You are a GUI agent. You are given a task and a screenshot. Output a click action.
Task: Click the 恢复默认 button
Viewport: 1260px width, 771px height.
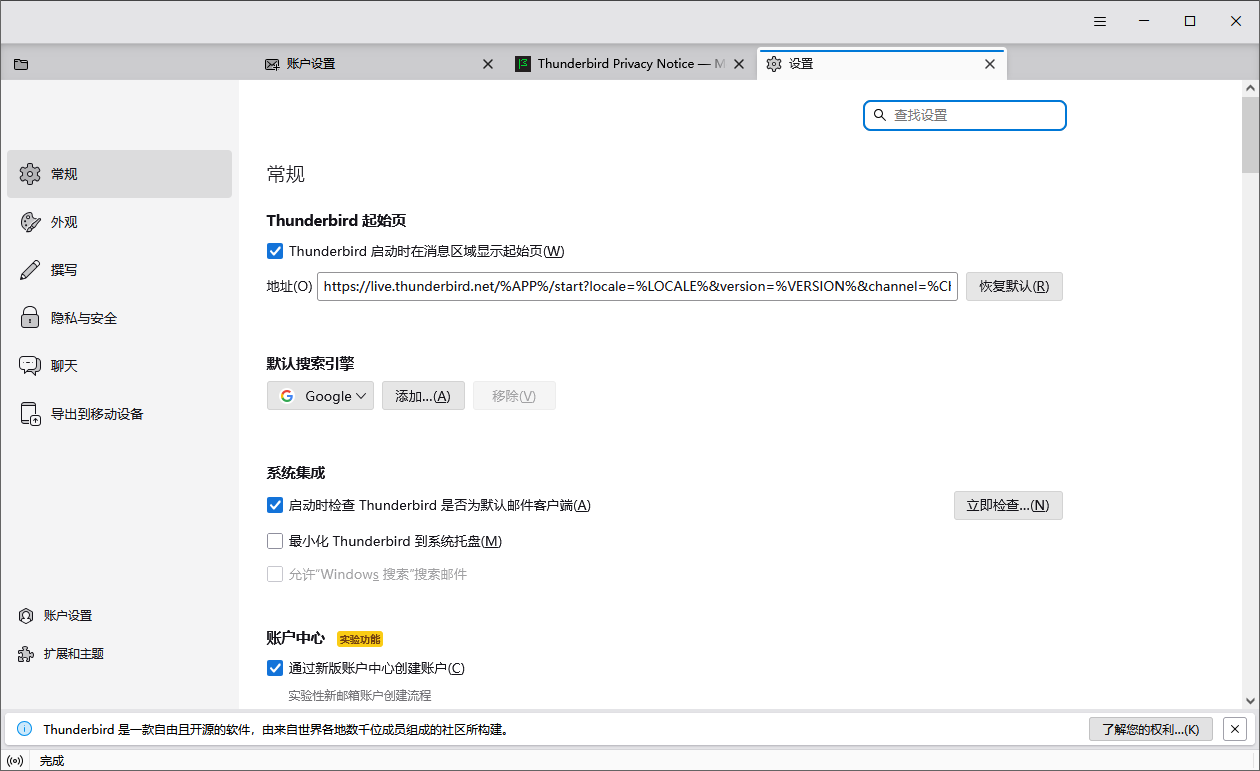[x=1013, y=286]
